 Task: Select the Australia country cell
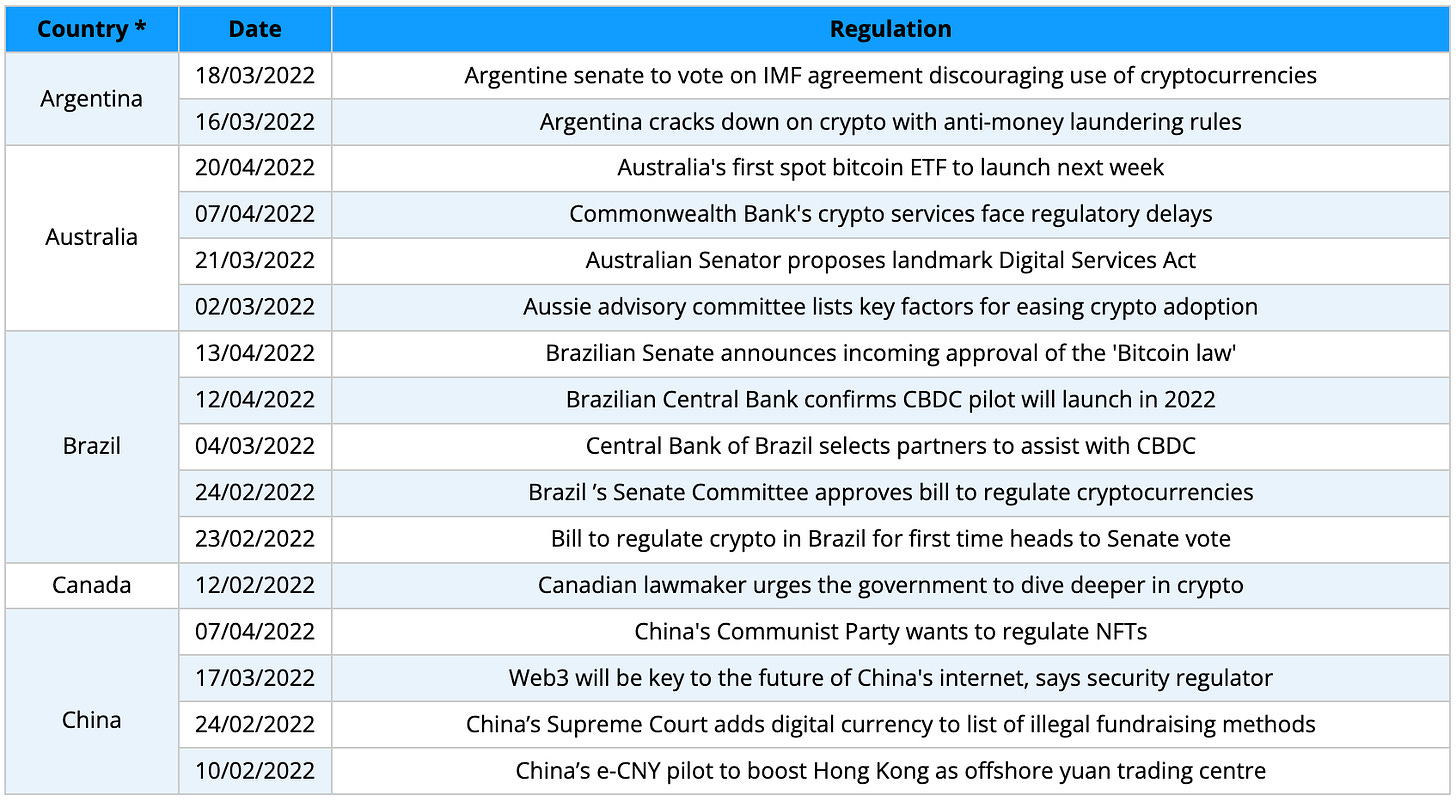pyautogui.click(x=91, y=237)
